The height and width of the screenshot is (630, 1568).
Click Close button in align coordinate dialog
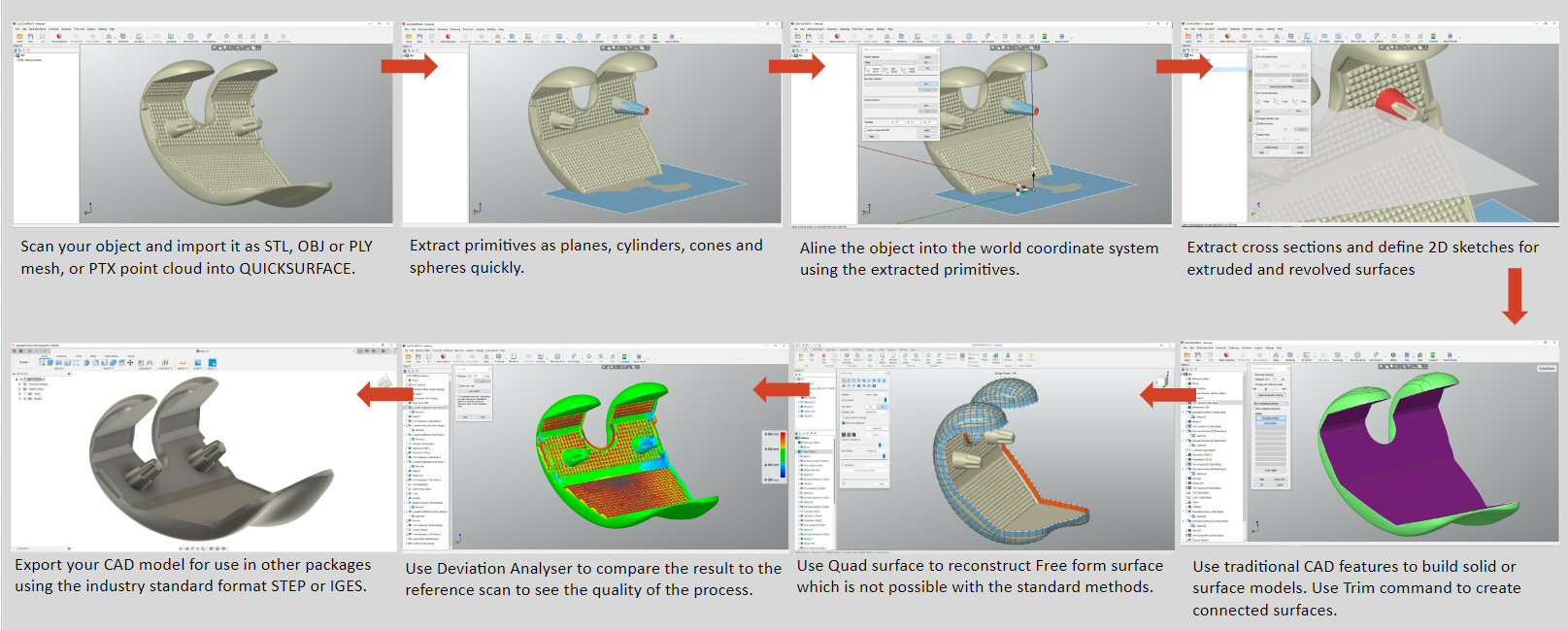tap(927, 136)
